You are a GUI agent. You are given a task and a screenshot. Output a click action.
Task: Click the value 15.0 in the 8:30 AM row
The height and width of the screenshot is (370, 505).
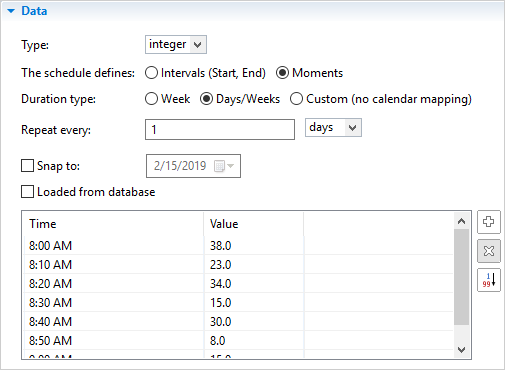click(x=254, y=303)
